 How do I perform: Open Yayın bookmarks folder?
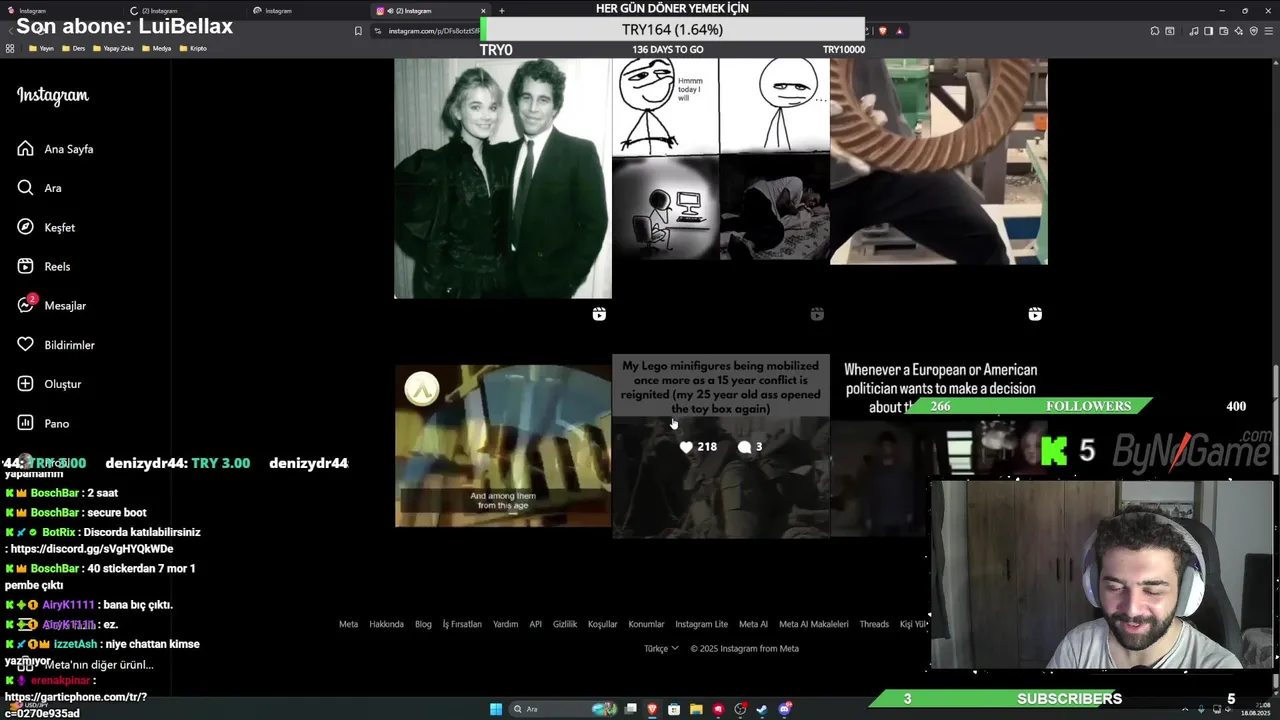click(x=42, y=48)
